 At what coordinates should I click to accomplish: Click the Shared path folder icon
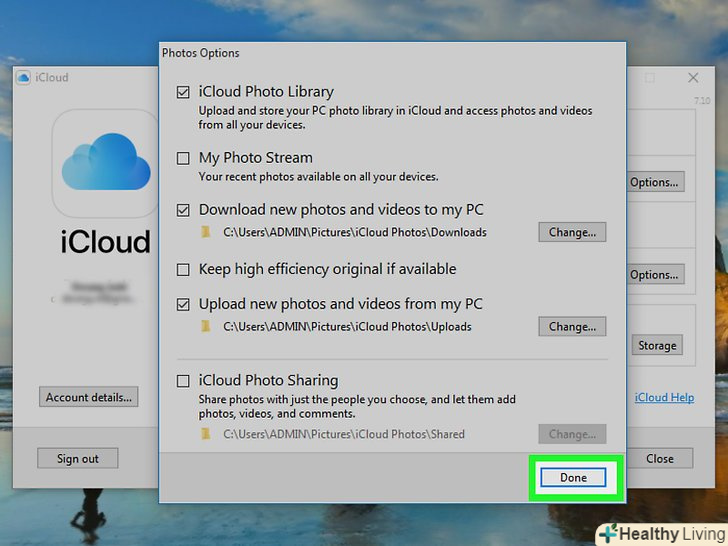[205, 434]
